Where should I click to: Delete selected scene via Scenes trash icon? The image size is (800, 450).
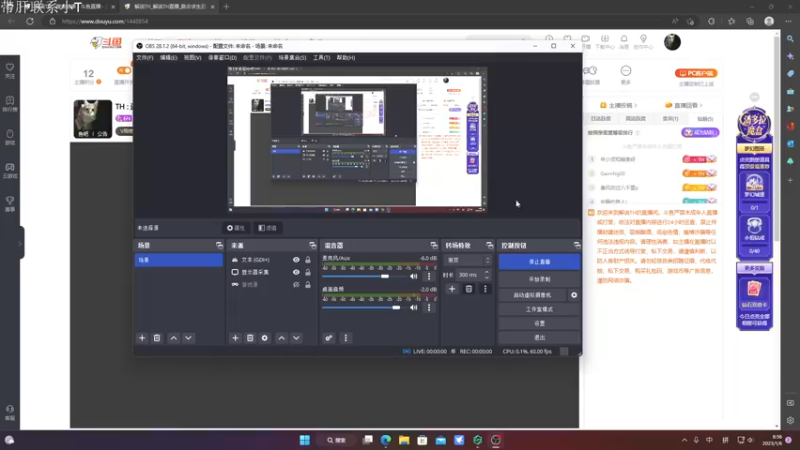click(x=157, y=338)
